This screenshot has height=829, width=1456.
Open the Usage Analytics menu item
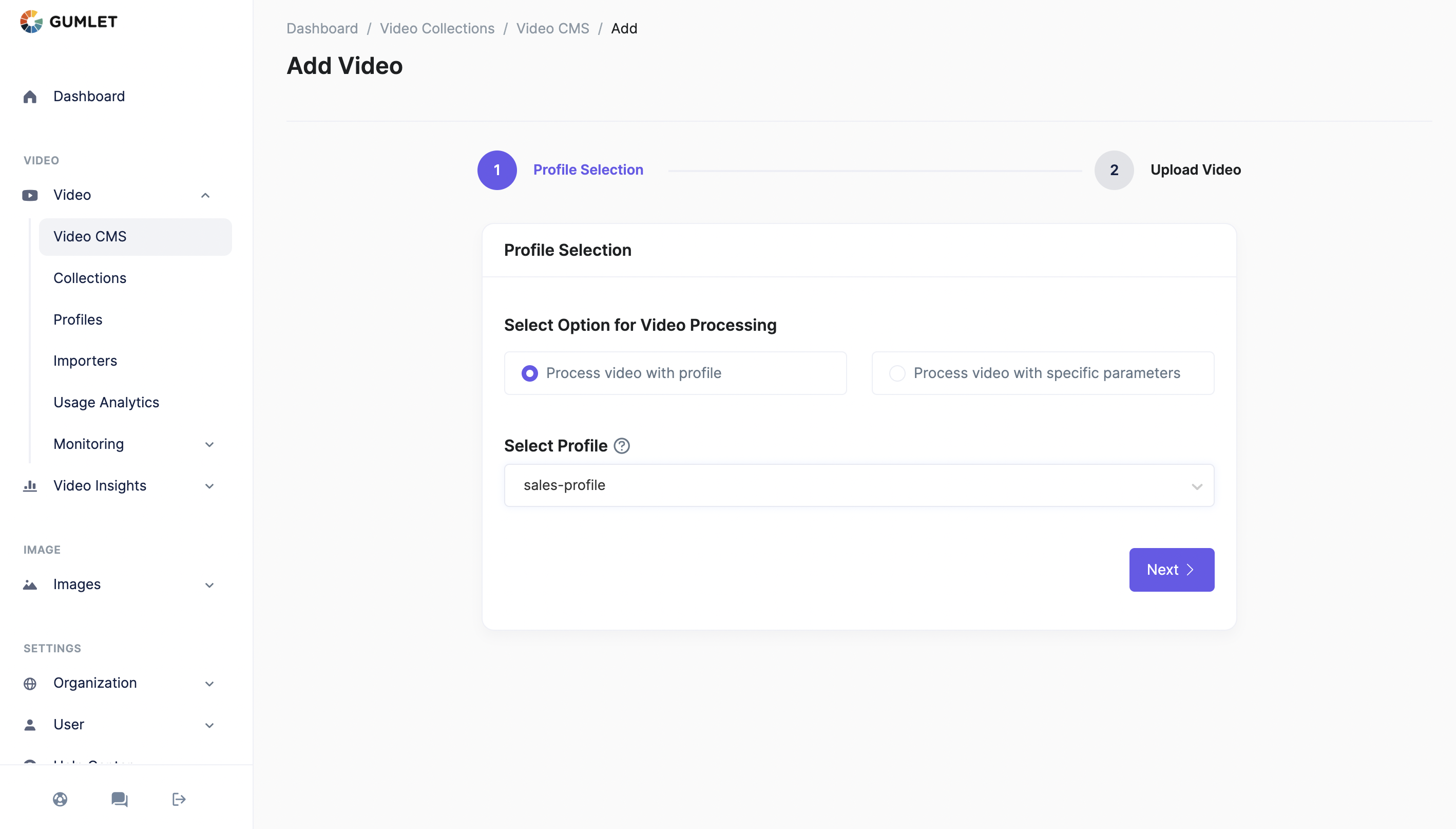pyautogui.click(x=106, y=403)
